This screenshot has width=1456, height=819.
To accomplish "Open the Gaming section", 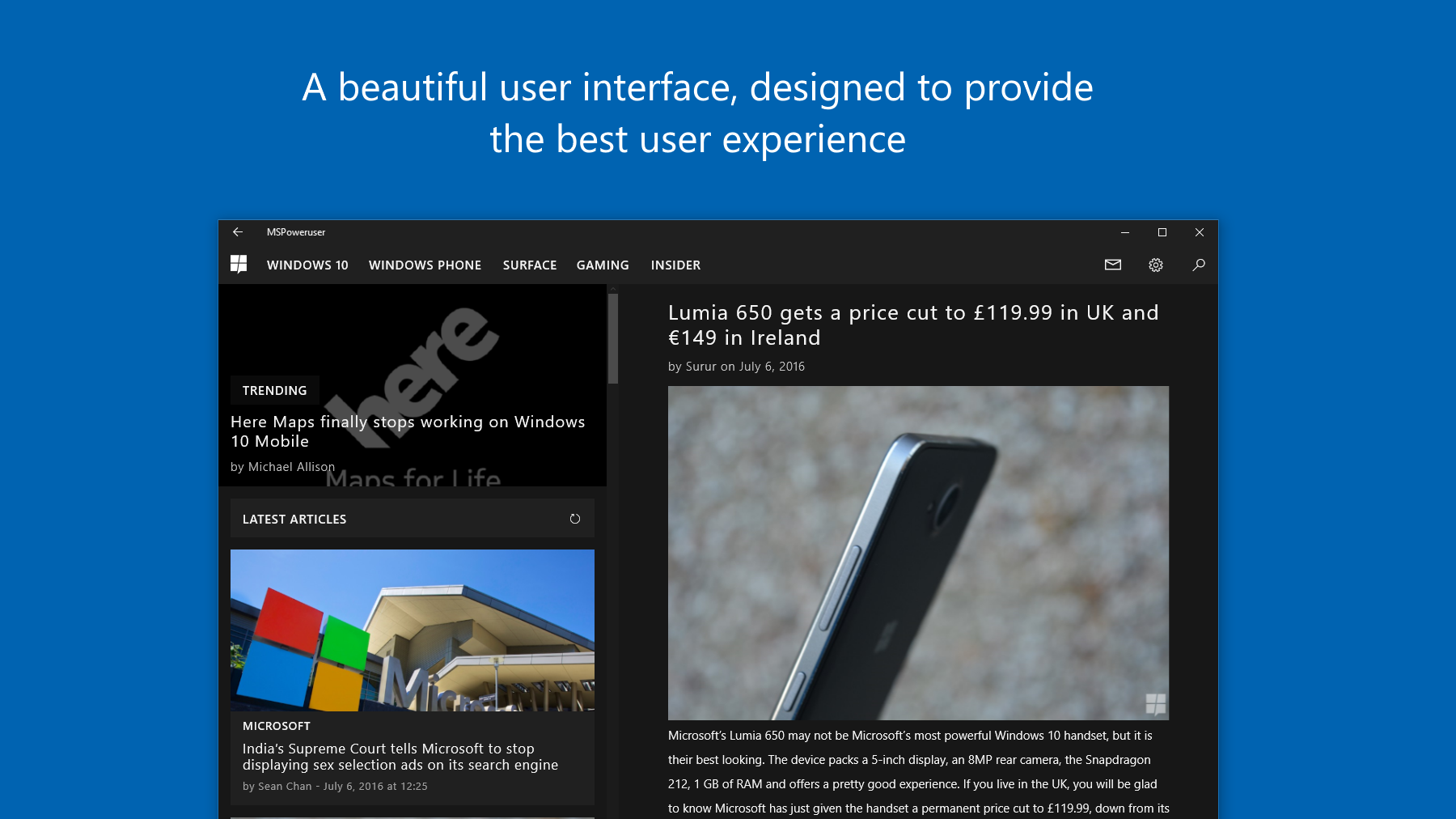I will (603, 265).
